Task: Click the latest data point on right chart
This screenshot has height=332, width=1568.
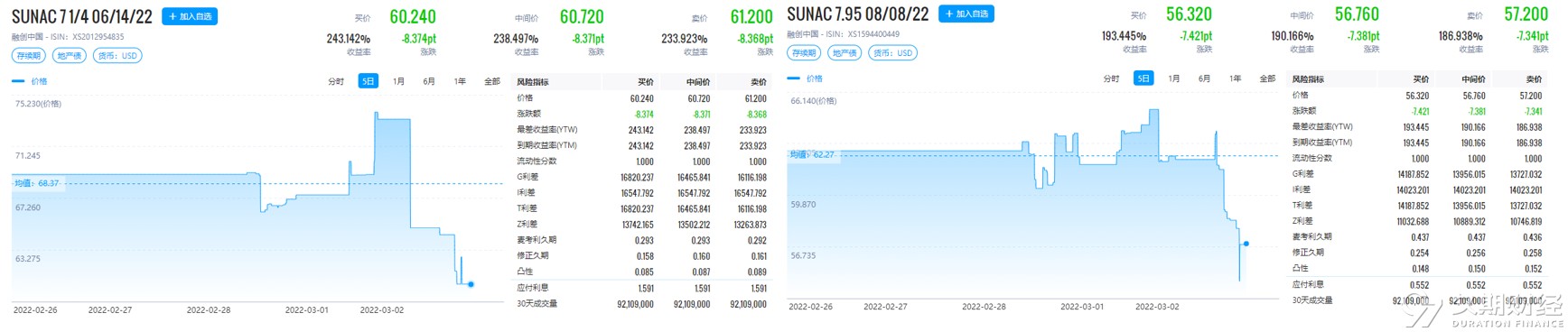Action: point(1246,244)
